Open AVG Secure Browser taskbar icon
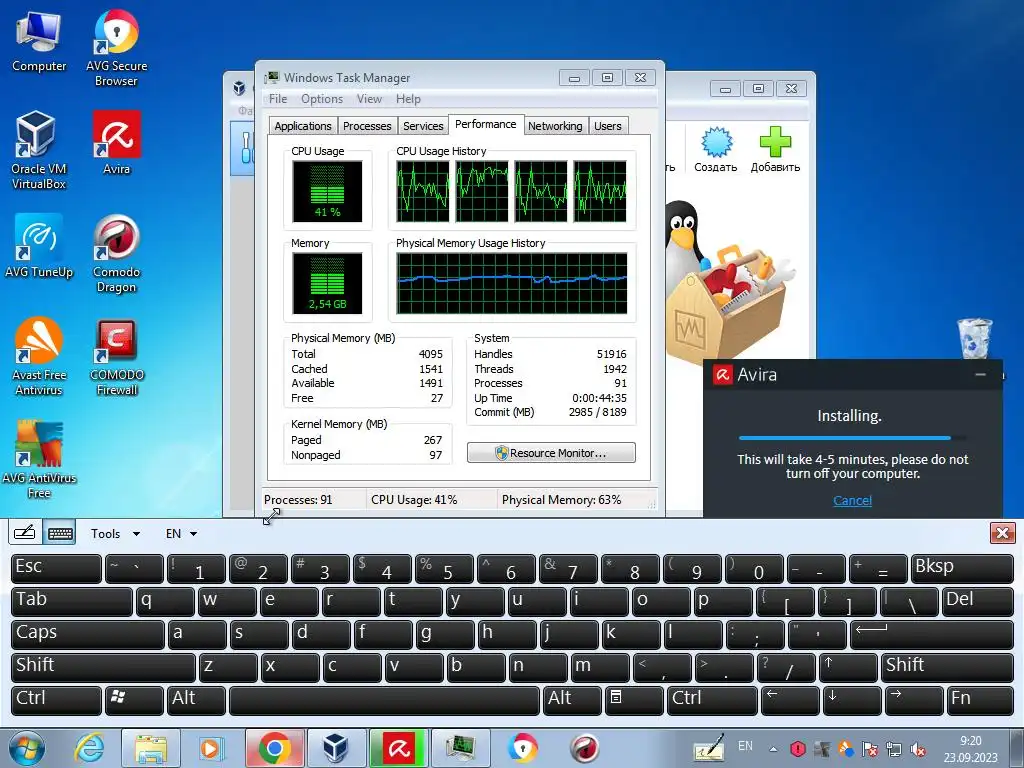The width and height of the screenshot is (1024, 768). 522,748
